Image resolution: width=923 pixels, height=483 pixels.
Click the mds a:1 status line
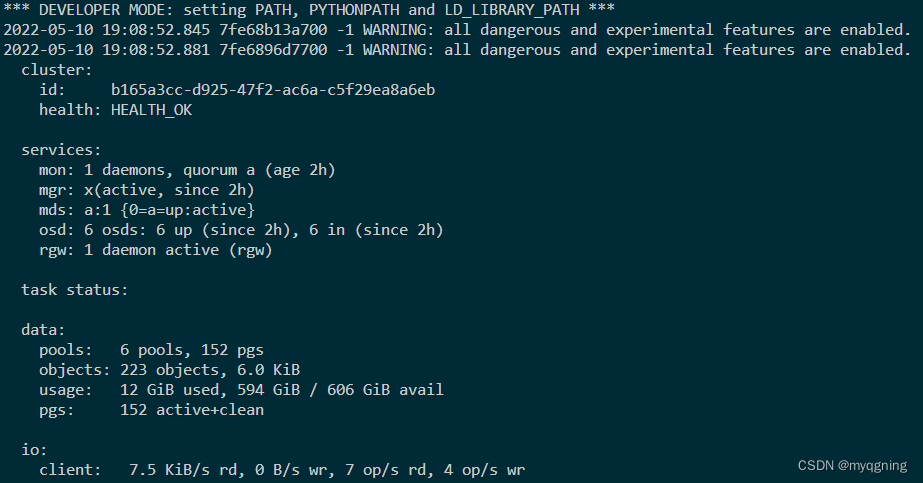[147, 210]
